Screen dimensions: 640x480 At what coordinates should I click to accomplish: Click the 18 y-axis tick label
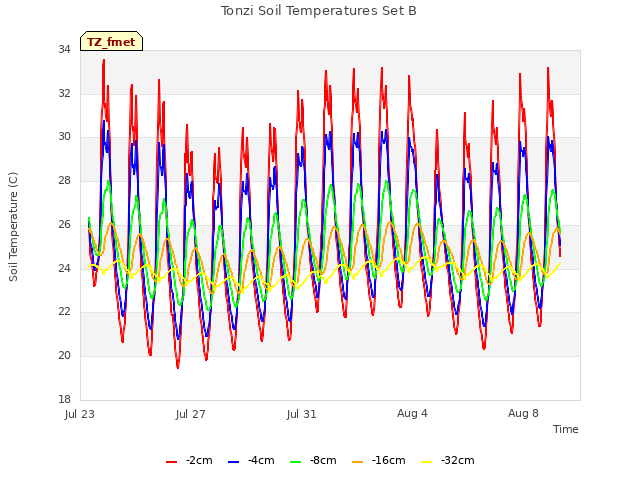pyautogui.click(x=64, y=399)
